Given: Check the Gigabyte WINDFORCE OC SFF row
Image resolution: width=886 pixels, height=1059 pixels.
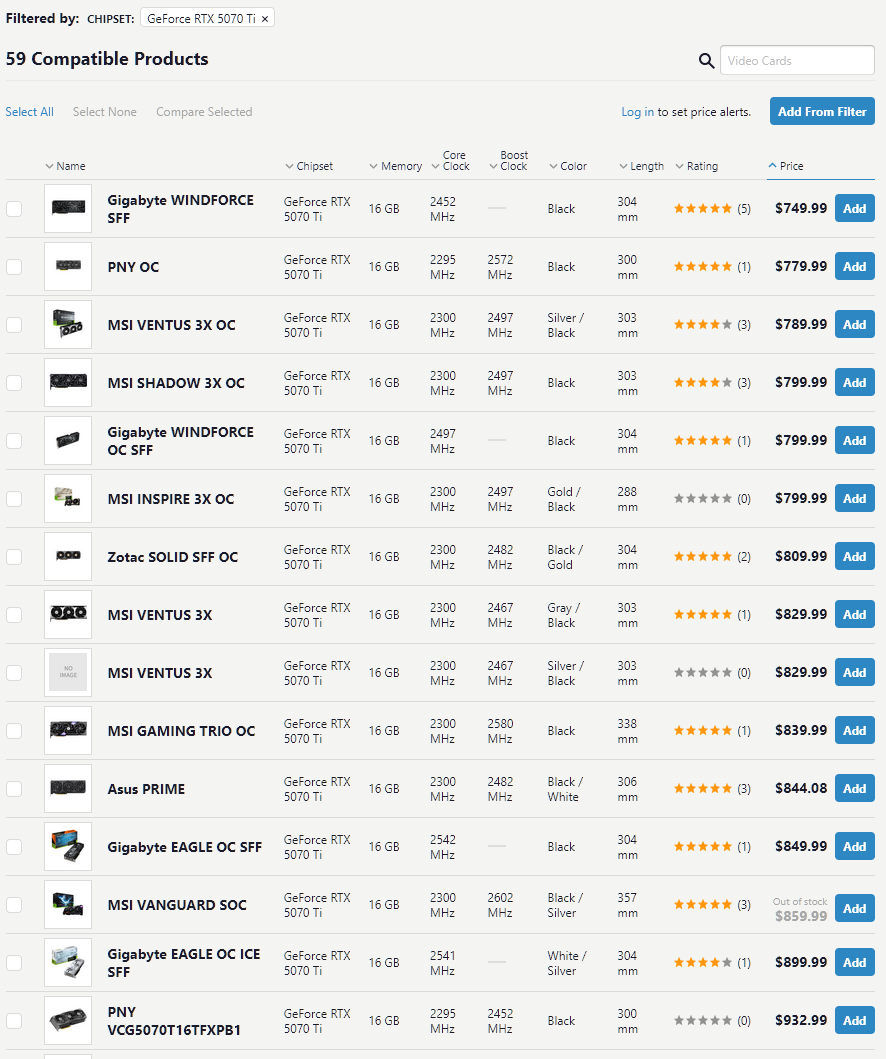Looking at the screenshot, I should tap(14, 441).
